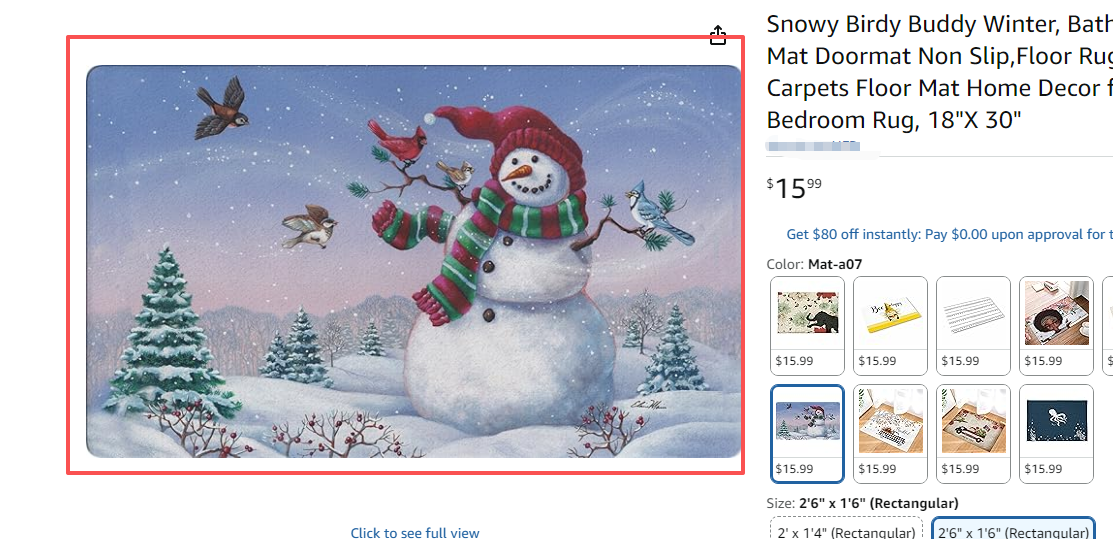The width and height of the screenshot is (1113, 539).
Task: Pick the navy octopus mat swatch
Action: pyautogui.click(x=1056, y=433)
